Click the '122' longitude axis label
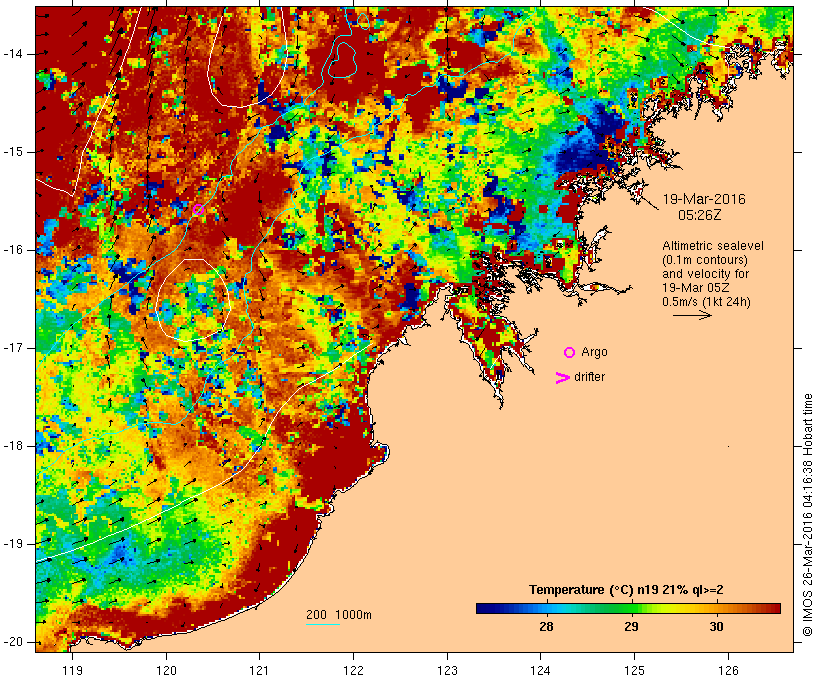Screen dimensions: 820x680 click(x=354, y=671)
